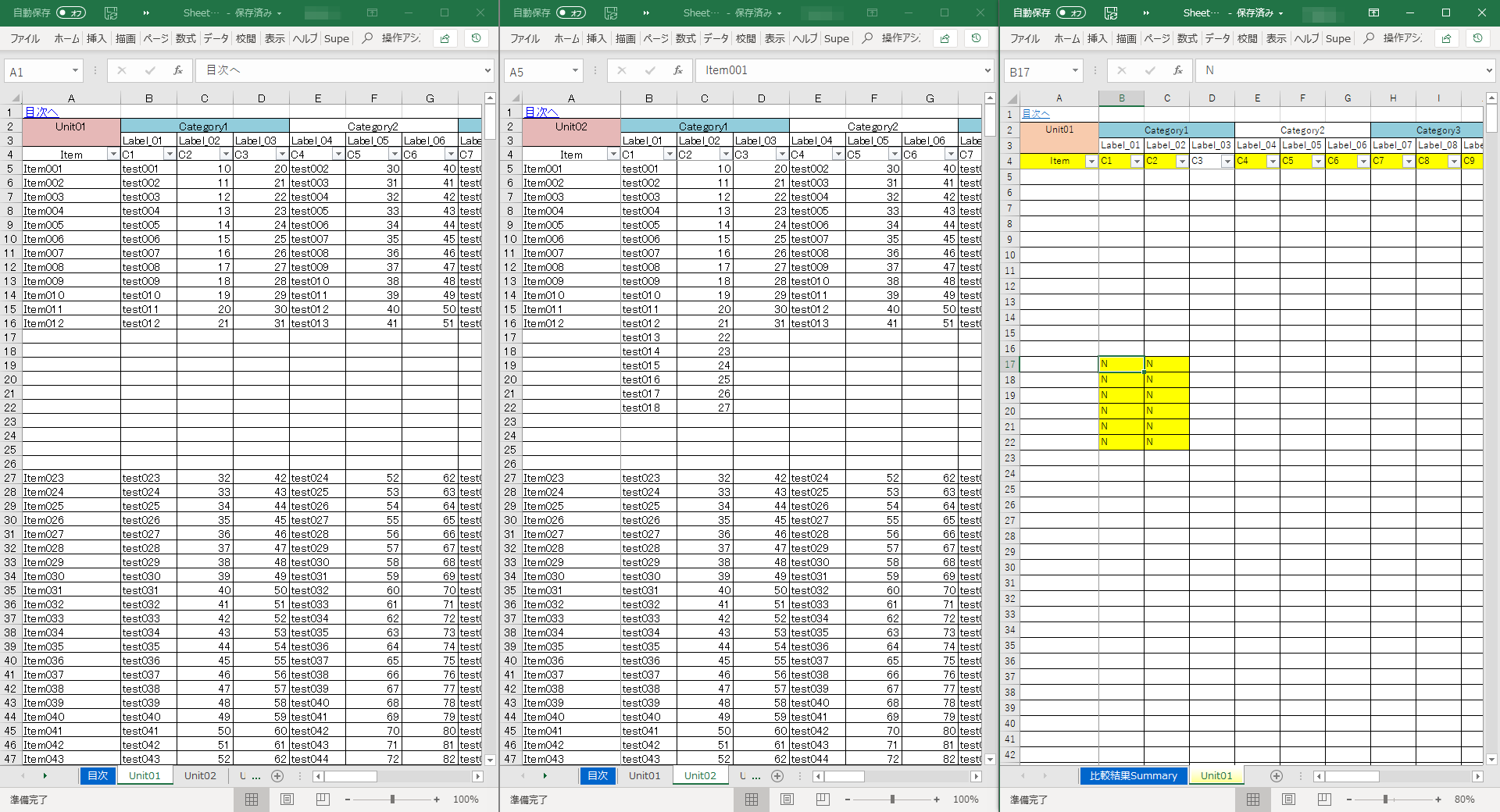Open the データ ribbon tab in the left window

[x=216, y=38]
